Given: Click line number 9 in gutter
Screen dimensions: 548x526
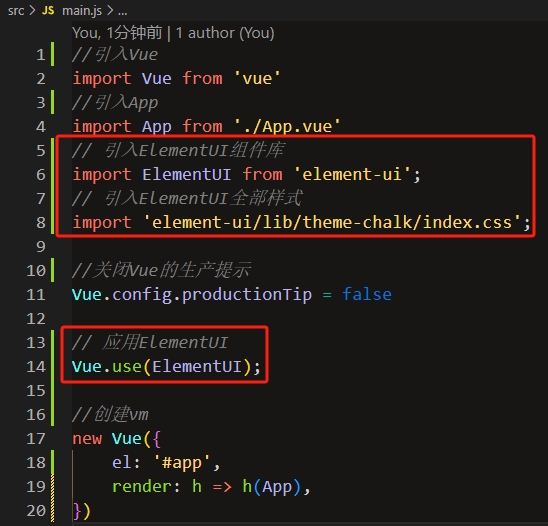Looking at the screenshot, I should click(41, 247).
